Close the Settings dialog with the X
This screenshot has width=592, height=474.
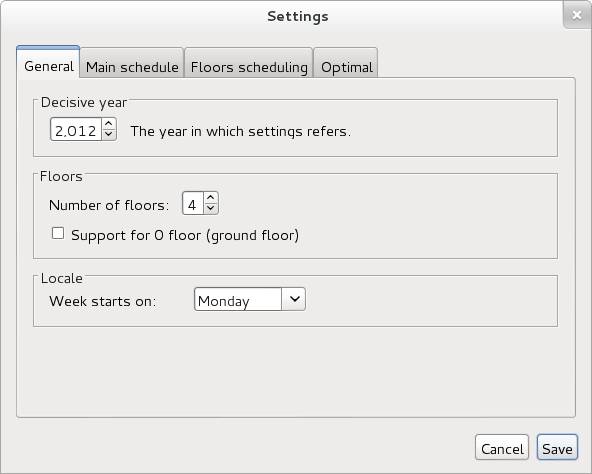pos(577,15)
